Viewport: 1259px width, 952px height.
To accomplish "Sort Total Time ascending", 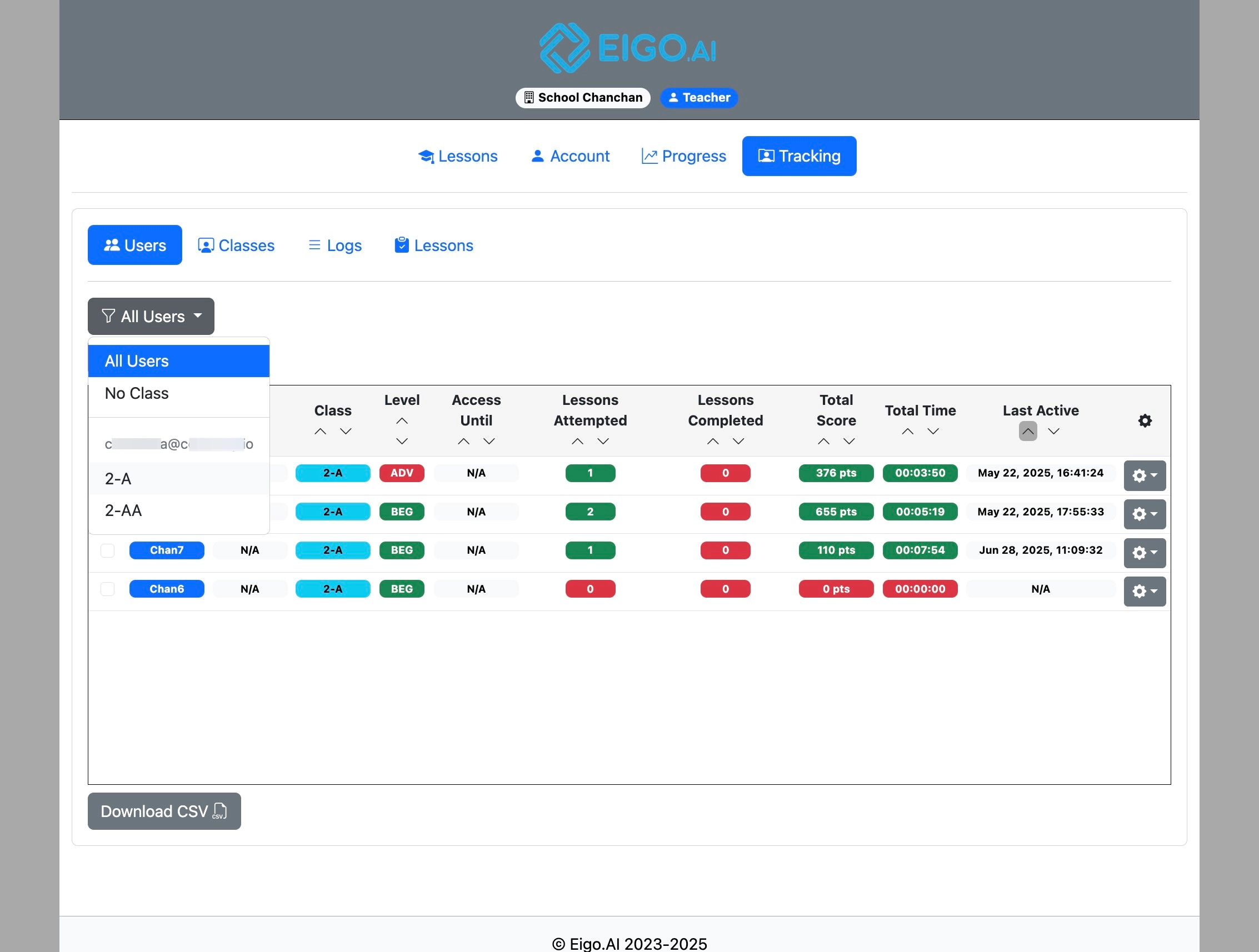I will pos(908,432).
